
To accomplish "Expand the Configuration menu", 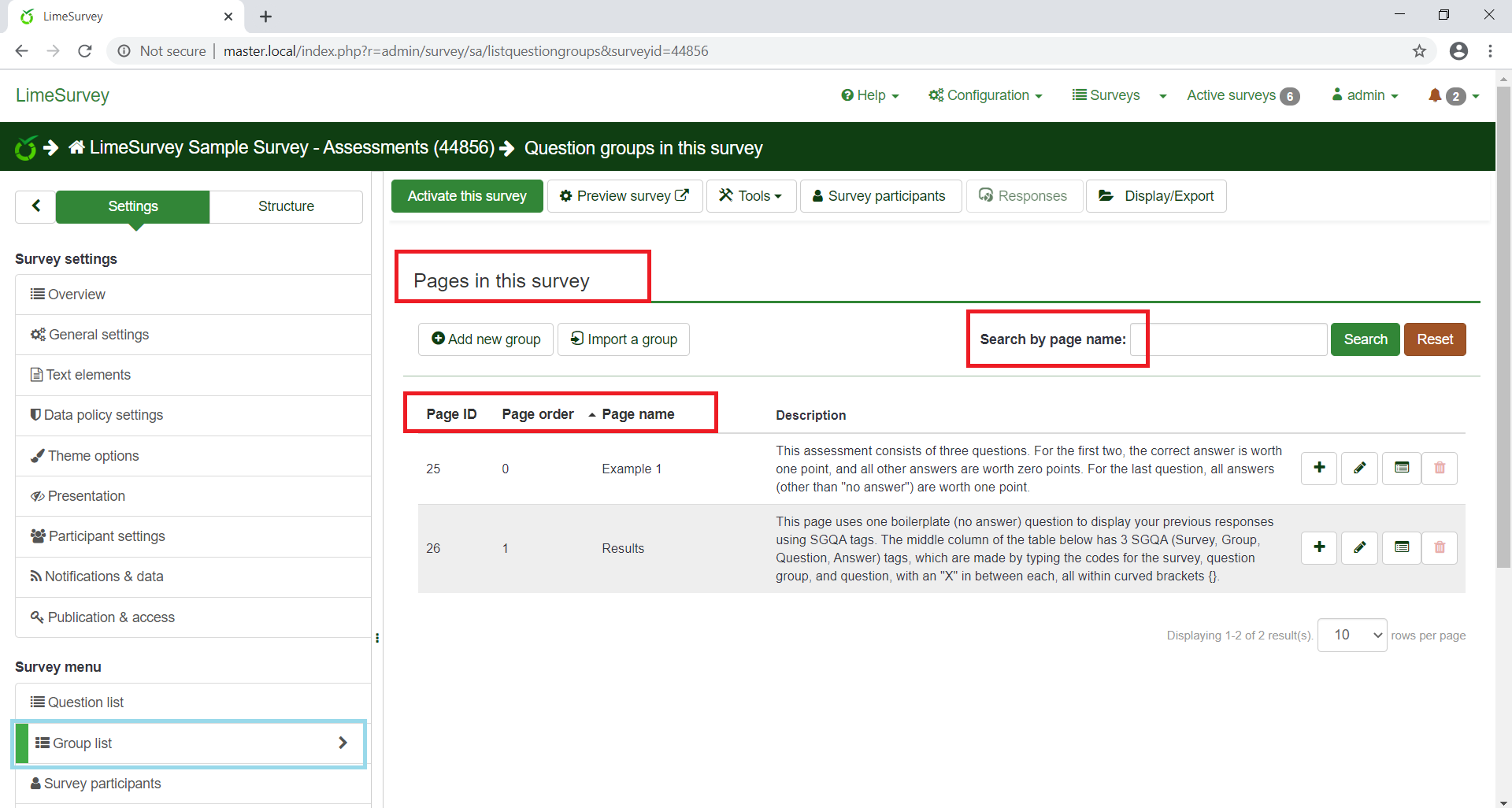I will click(x=985, y=95).
